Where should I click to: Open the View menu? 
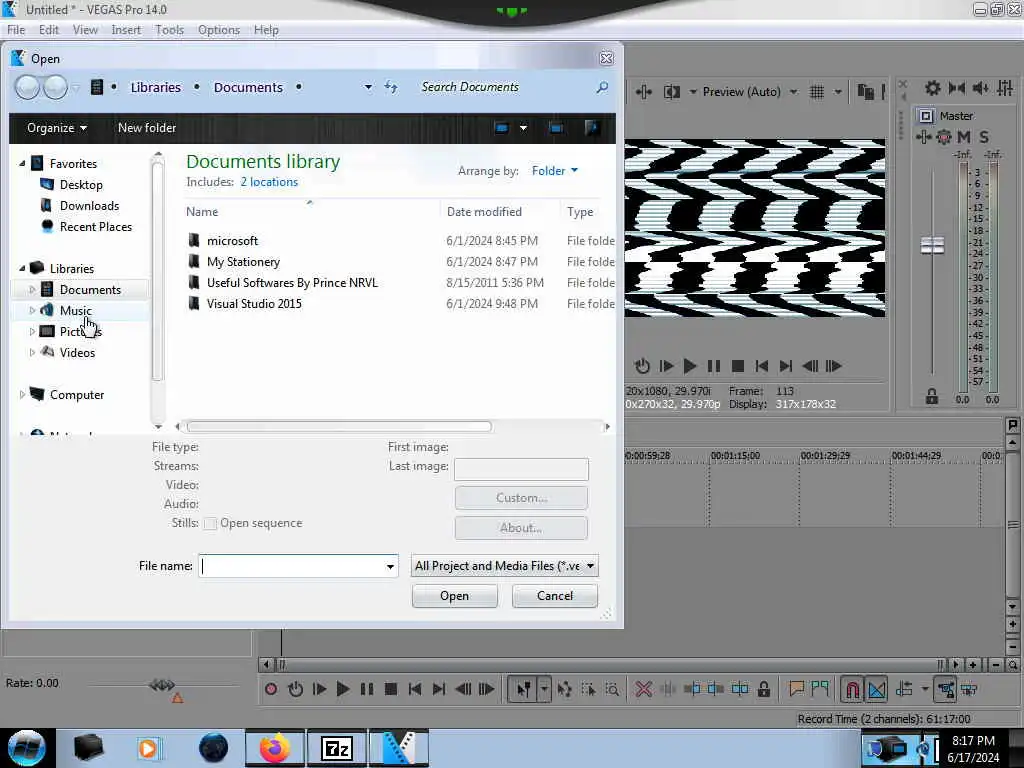85,30
